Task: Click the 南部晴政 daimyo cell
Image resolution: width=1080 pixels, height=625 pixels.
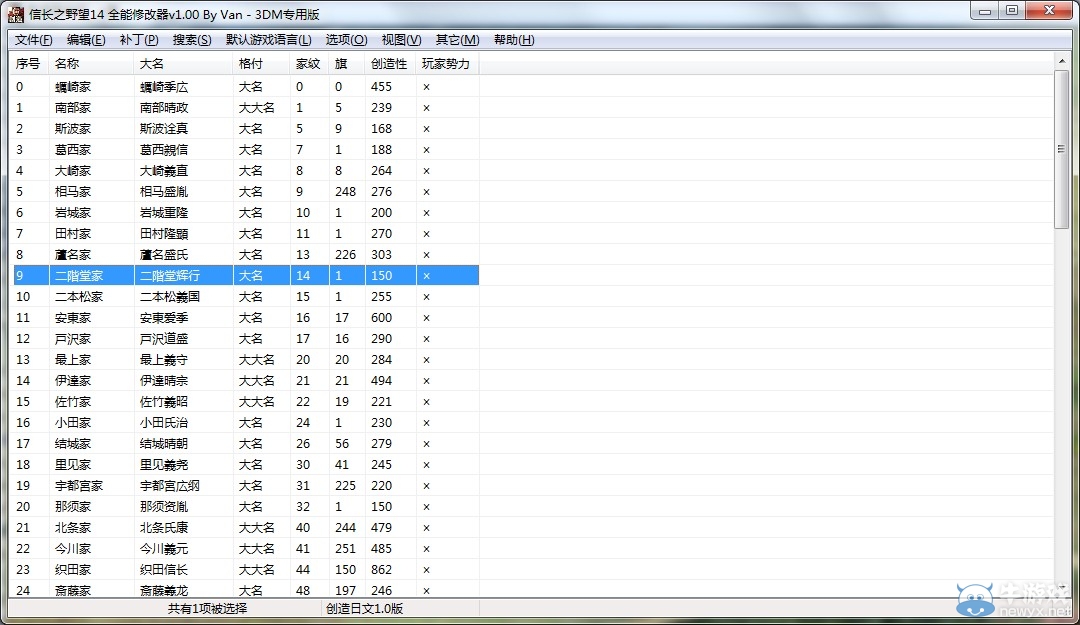Action: [164, 107]
